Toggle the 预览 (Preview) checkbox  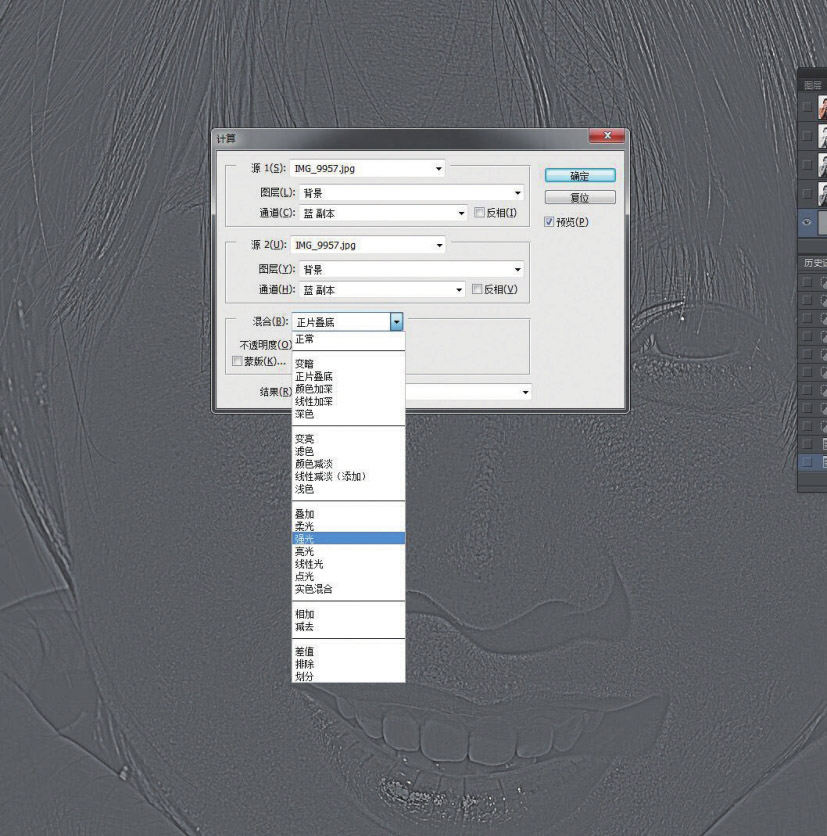548,221
